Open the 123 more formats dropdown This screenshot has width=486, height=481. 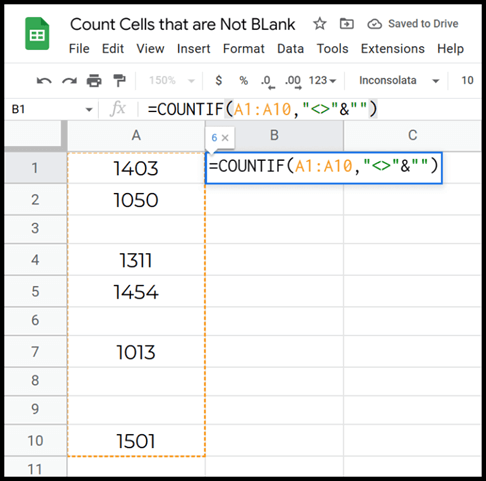pyautogui.click(x=322, y=80)
